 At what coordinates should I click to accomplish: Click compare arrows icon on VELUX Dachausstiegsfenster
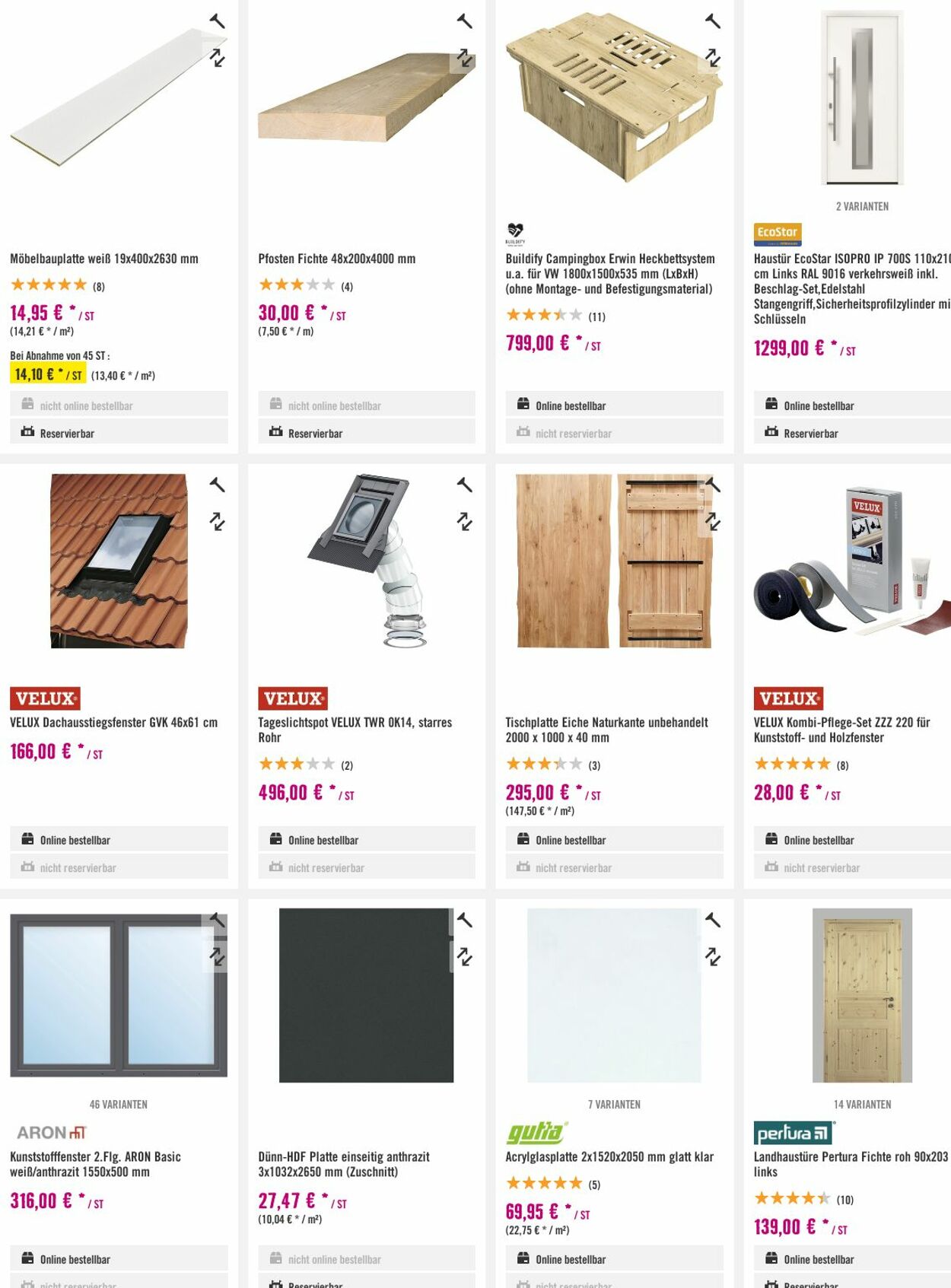click(x=217, y=522)
